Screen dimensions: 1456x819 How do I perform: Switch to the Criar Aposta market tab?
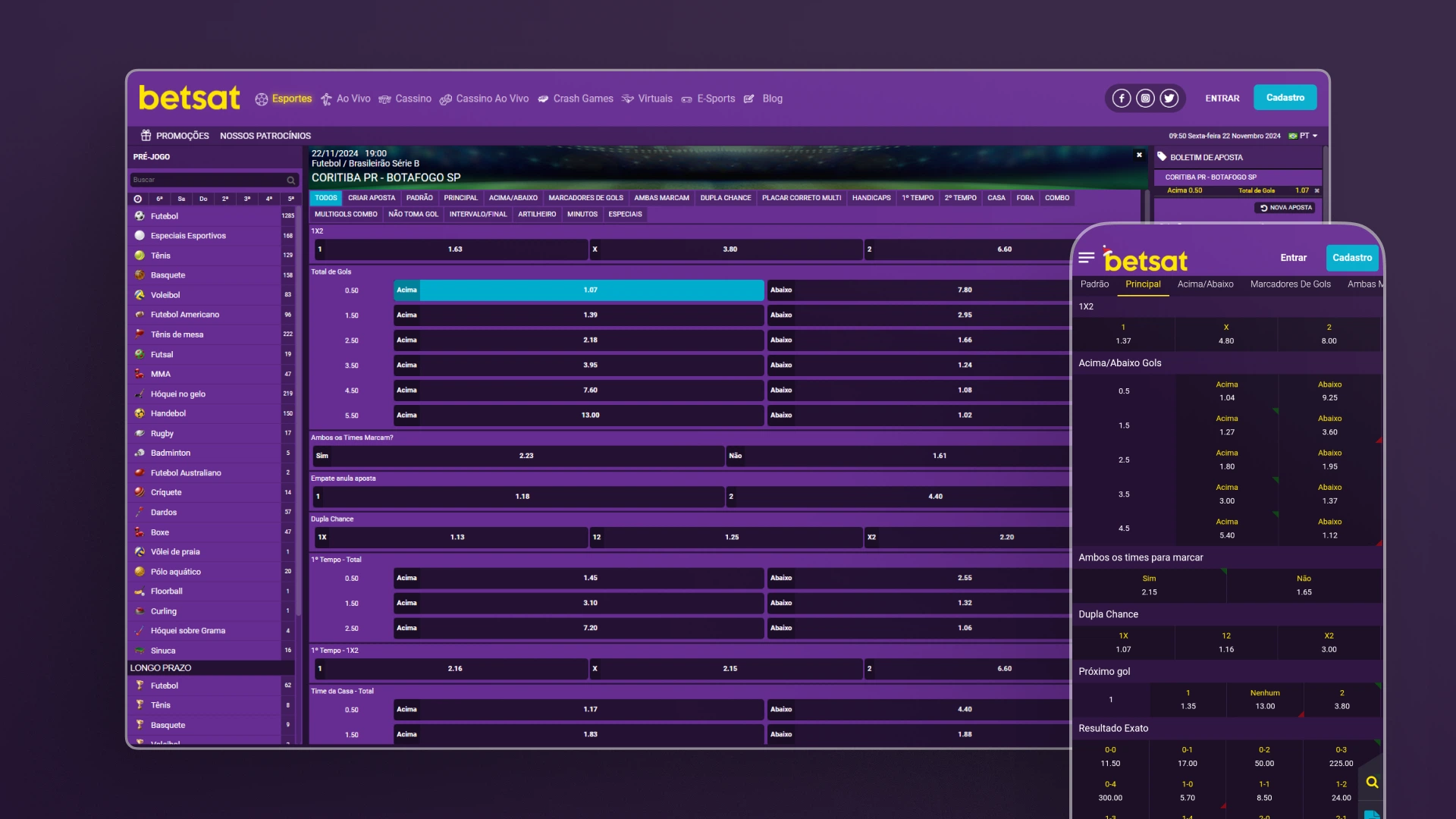point(372,198)
